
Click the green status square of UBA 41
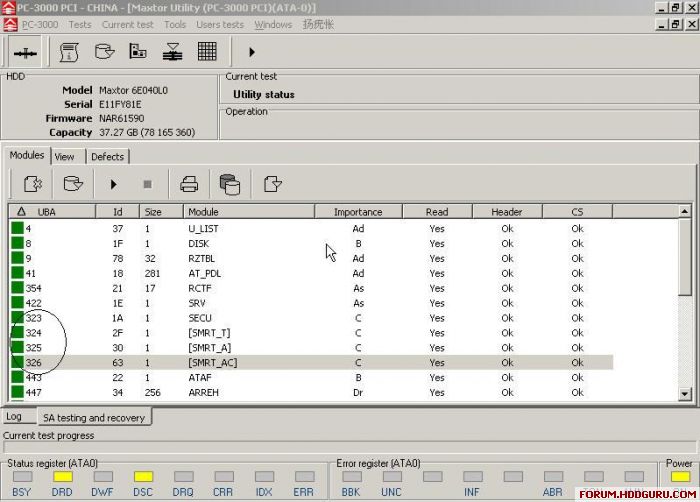[17, 273]
